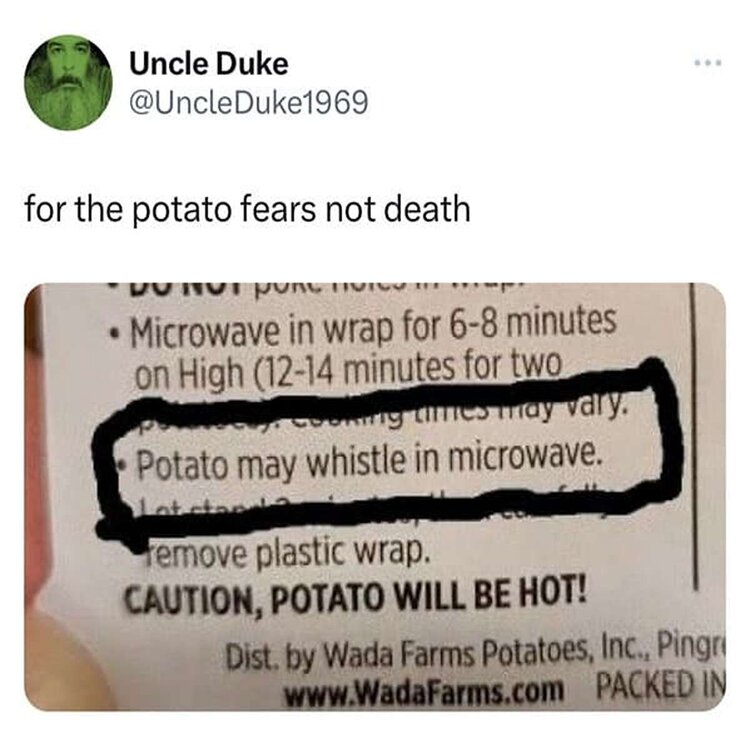Click the bullet before 'Microwave in wrap'

point(114,333)
